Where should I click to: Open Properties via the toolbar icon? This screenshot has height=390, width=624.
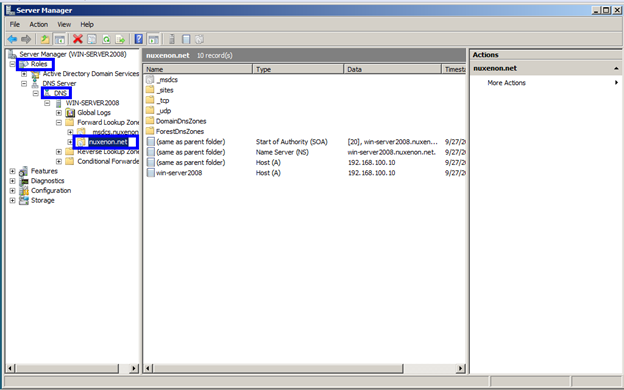pyautogui.click(x=92, y=39)
